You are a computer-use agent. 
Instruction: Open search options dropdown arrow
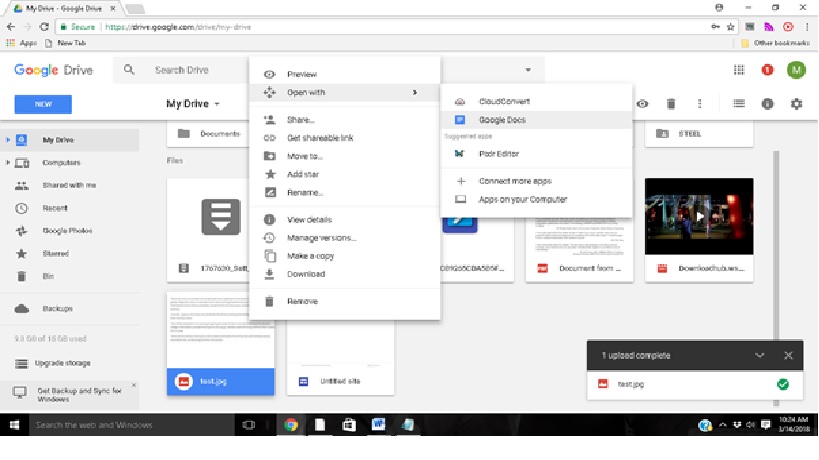point(528,70)
